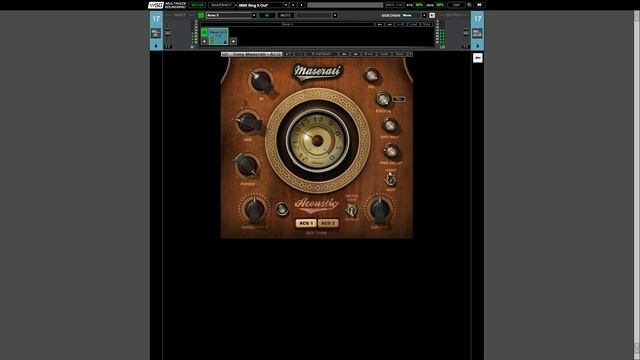This screenshot has height=360, width=640.
Task: Click the central VU meter dial
Action: click(318, 141)
